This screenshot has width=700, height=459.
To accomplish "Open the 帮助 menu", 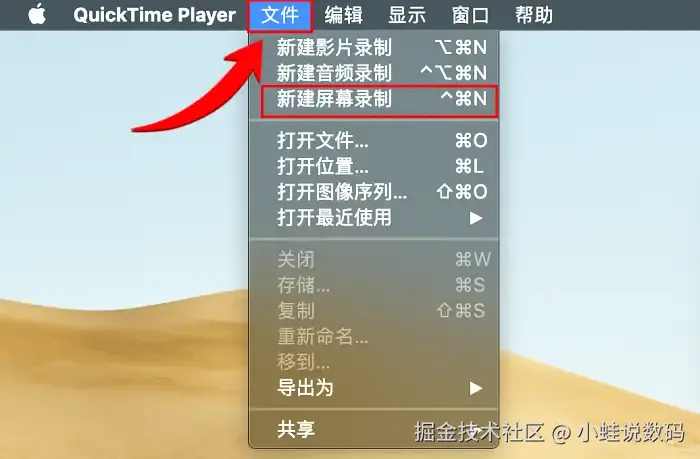I will click(534, 15).
